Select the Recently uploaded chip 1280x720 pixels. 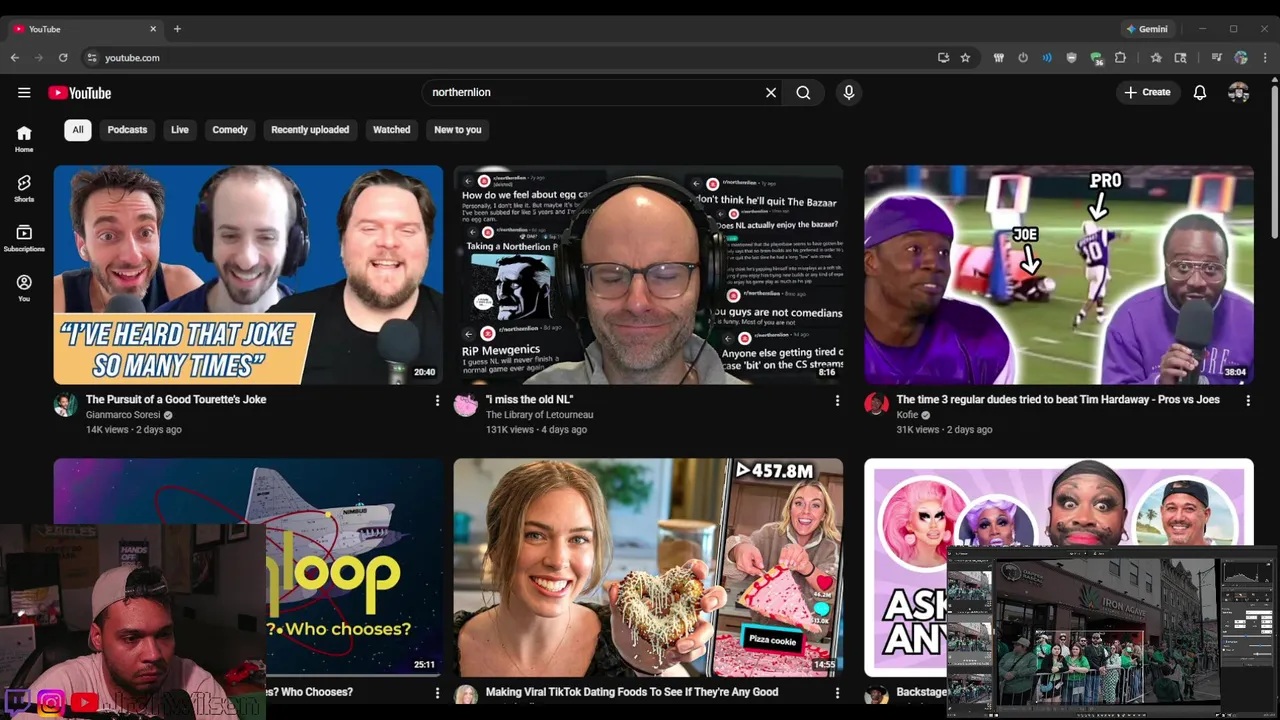click(x=310, y=130)
